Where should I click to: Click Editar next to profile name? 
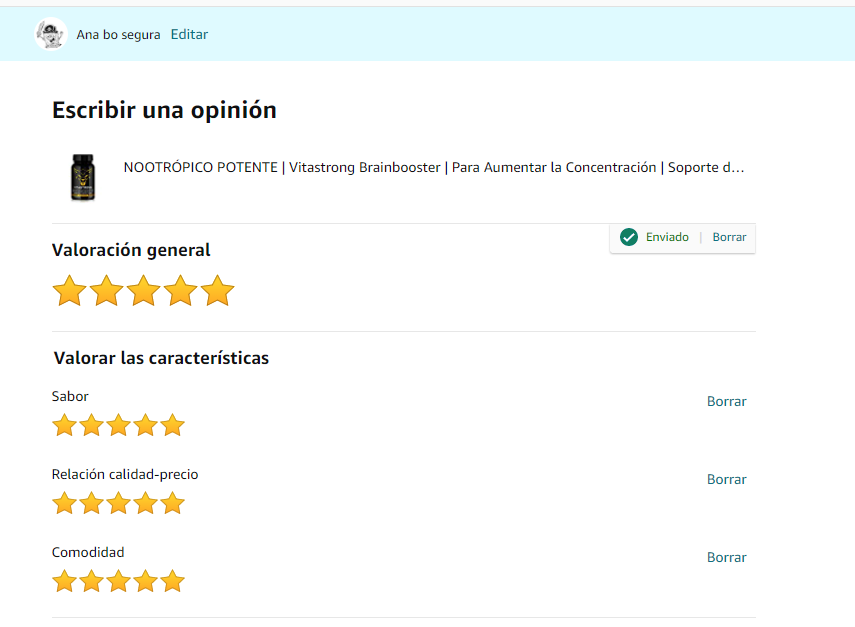pos(189,34)
